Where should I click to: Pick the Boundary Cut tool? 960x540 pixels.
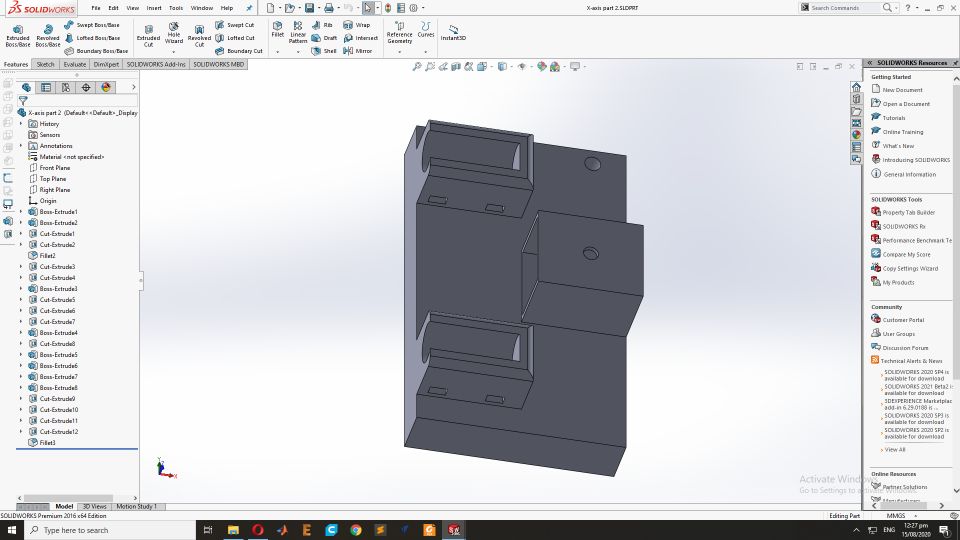click(239, 51)
